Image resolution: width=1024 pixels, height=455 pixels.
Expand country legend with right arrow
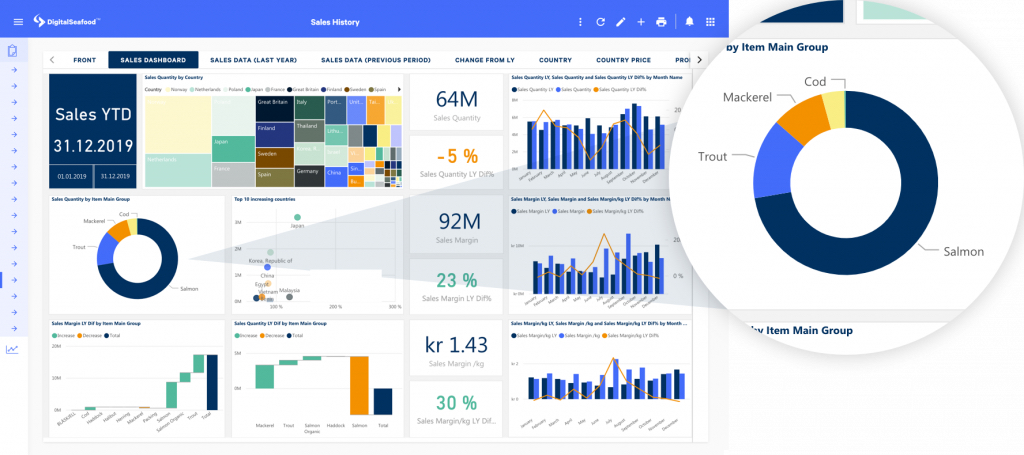coord(399,89)
